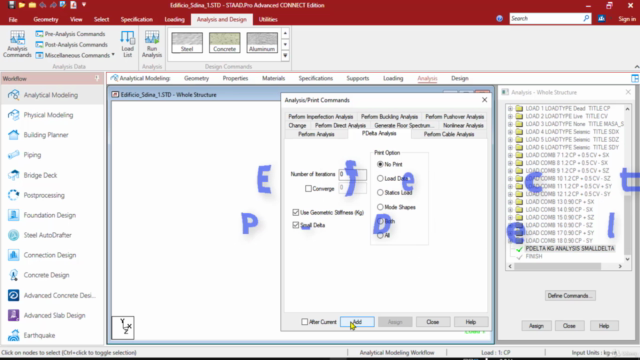Click the Add button

tap(357, 322)
